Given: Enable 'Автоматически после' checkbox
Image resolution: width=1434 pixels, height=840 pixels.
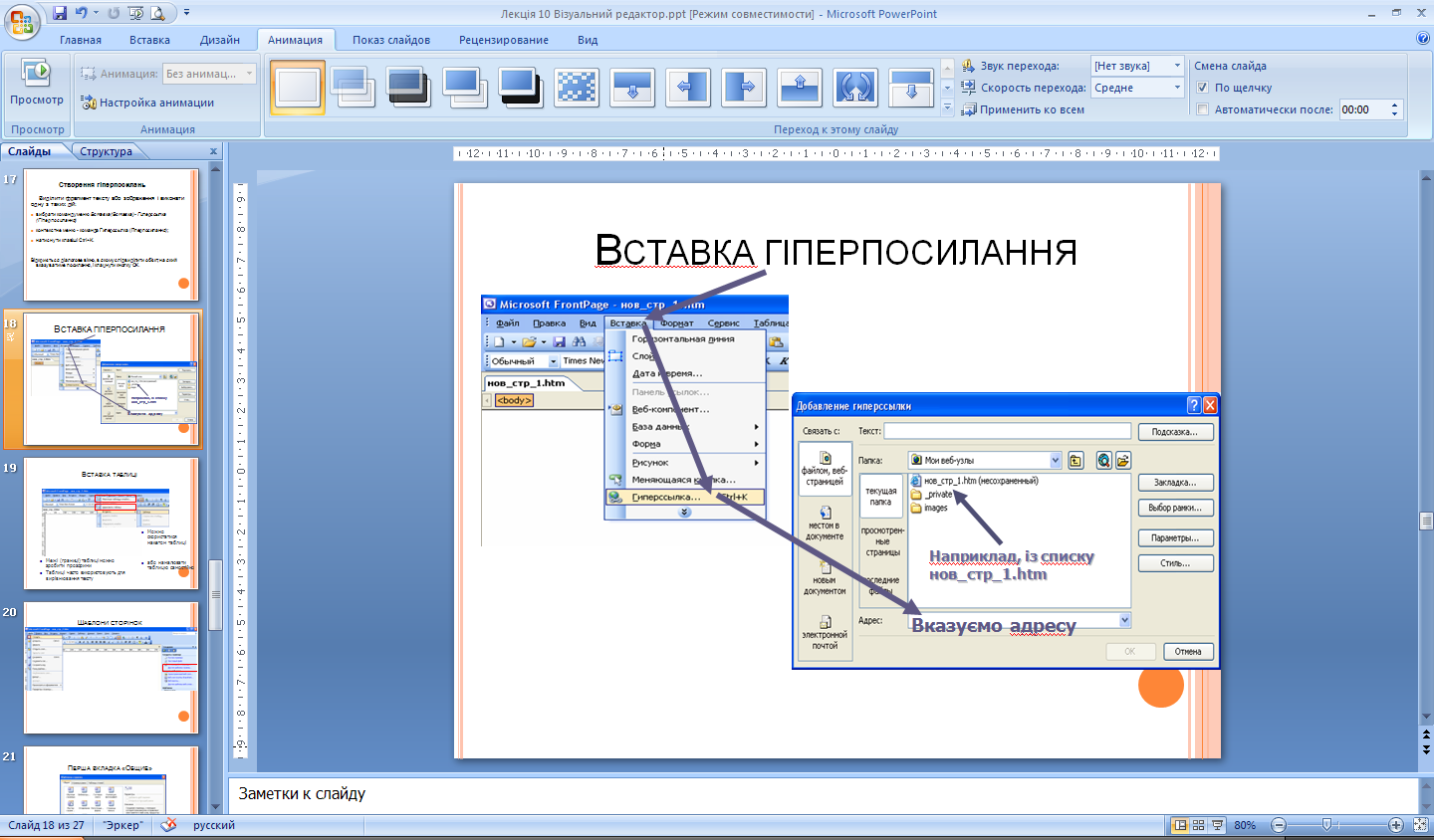Looking at the screenshot, I should point(1203,109).
